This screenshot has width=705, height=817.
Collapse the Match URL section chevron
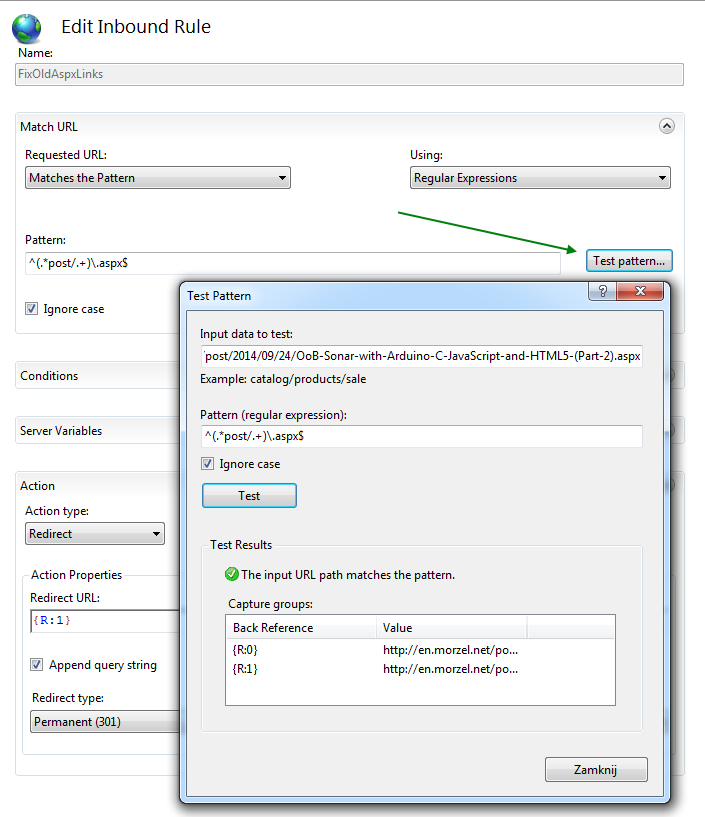[667, 126]
